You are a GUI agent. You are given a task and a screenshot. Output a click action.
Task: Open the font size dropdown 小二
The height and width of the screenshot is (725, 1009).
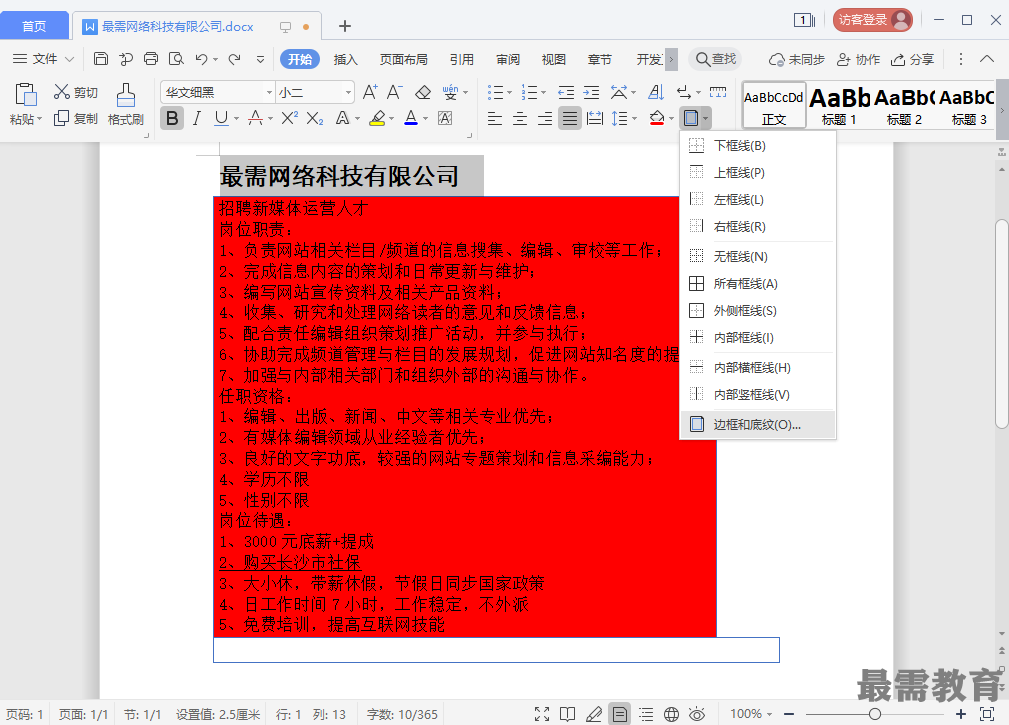click(348, 93)
